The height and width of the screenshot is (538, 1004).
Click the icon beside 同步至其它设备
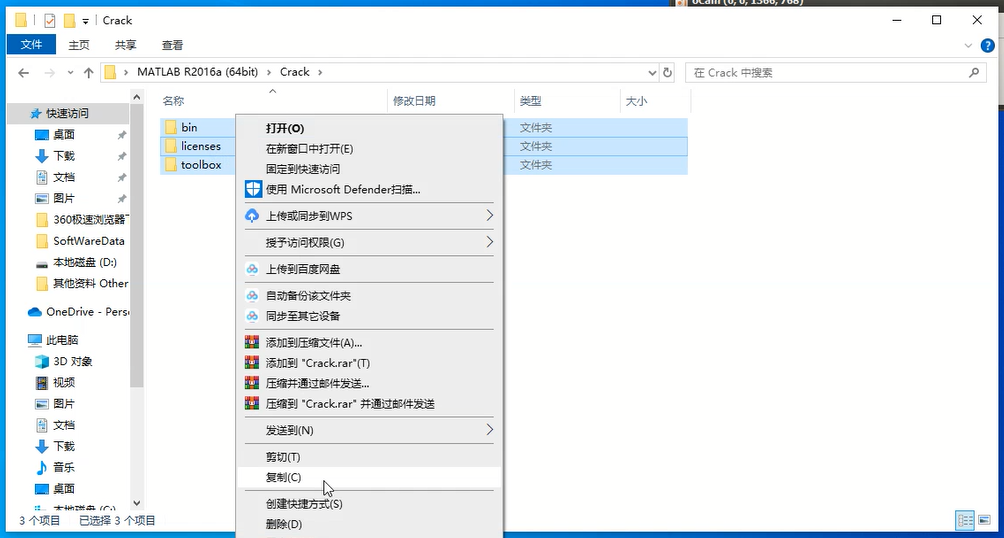(x=252, y=316)
